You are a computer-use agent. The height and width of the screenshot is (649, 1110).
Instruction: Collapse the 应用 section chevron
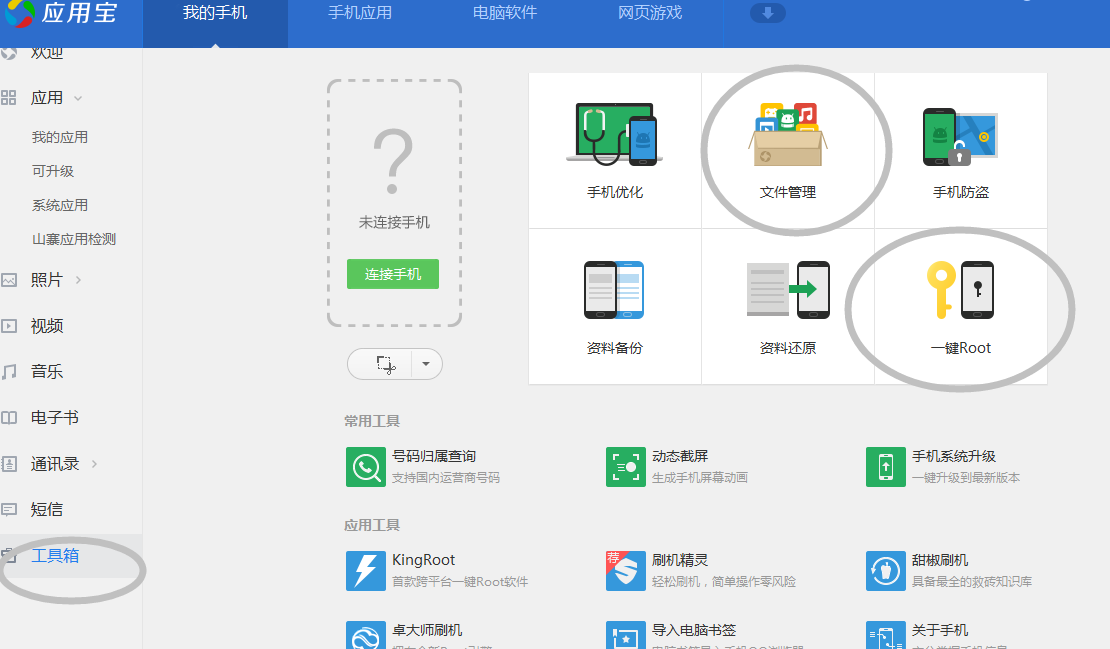(x=78, y=98)
